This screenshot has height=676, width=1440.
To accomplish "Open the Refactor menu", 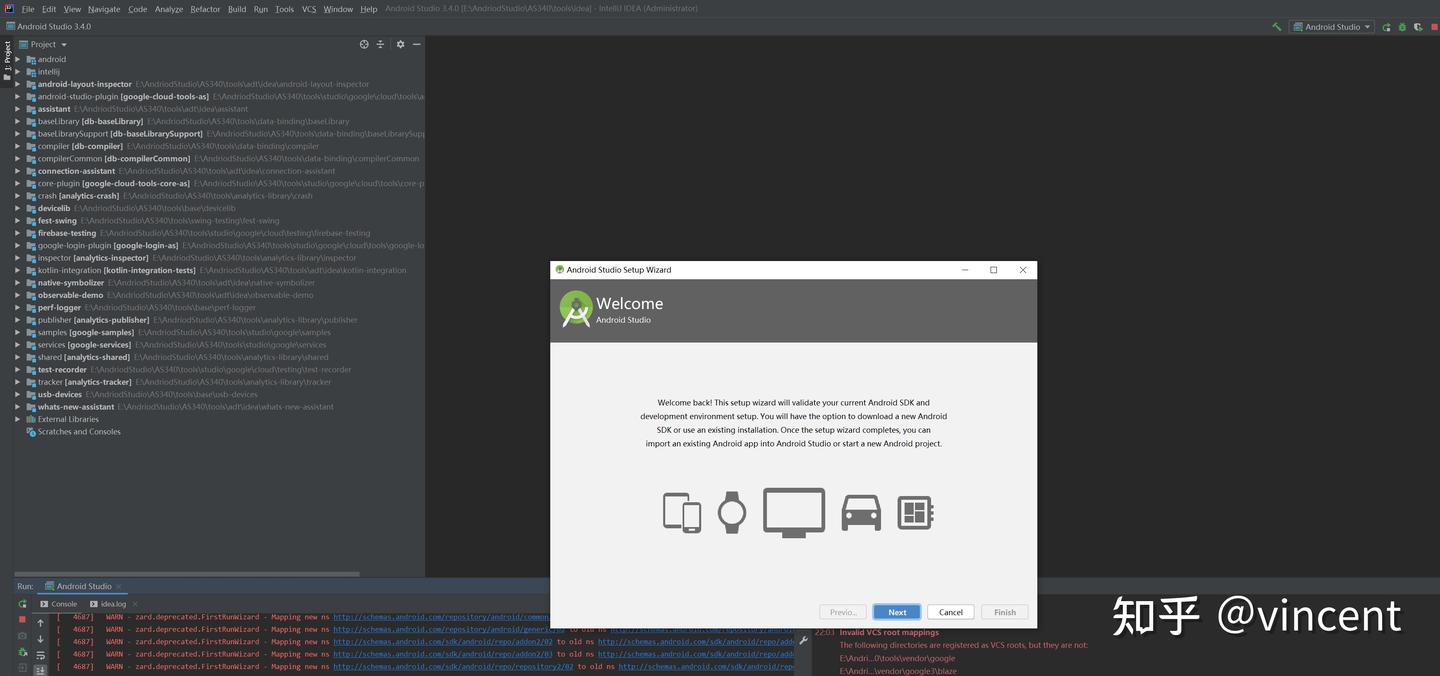I will pyautogui.click(x=204, y=8).
